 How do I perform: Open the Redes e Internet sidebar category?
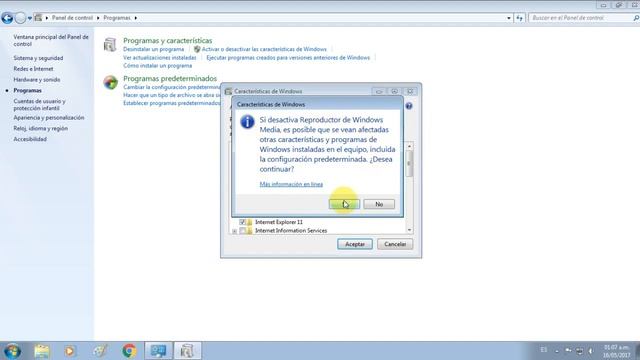pos(33,69)
